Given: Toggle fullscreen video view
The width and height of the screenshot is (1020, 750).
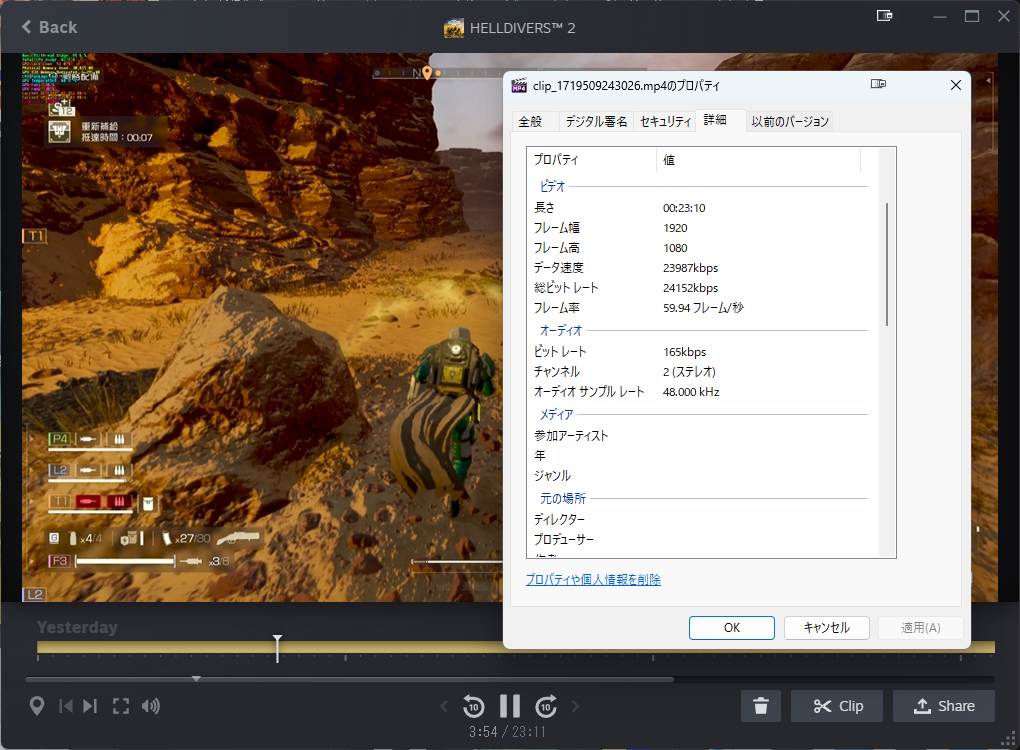Looking at the screenshot, I should 121,706.
